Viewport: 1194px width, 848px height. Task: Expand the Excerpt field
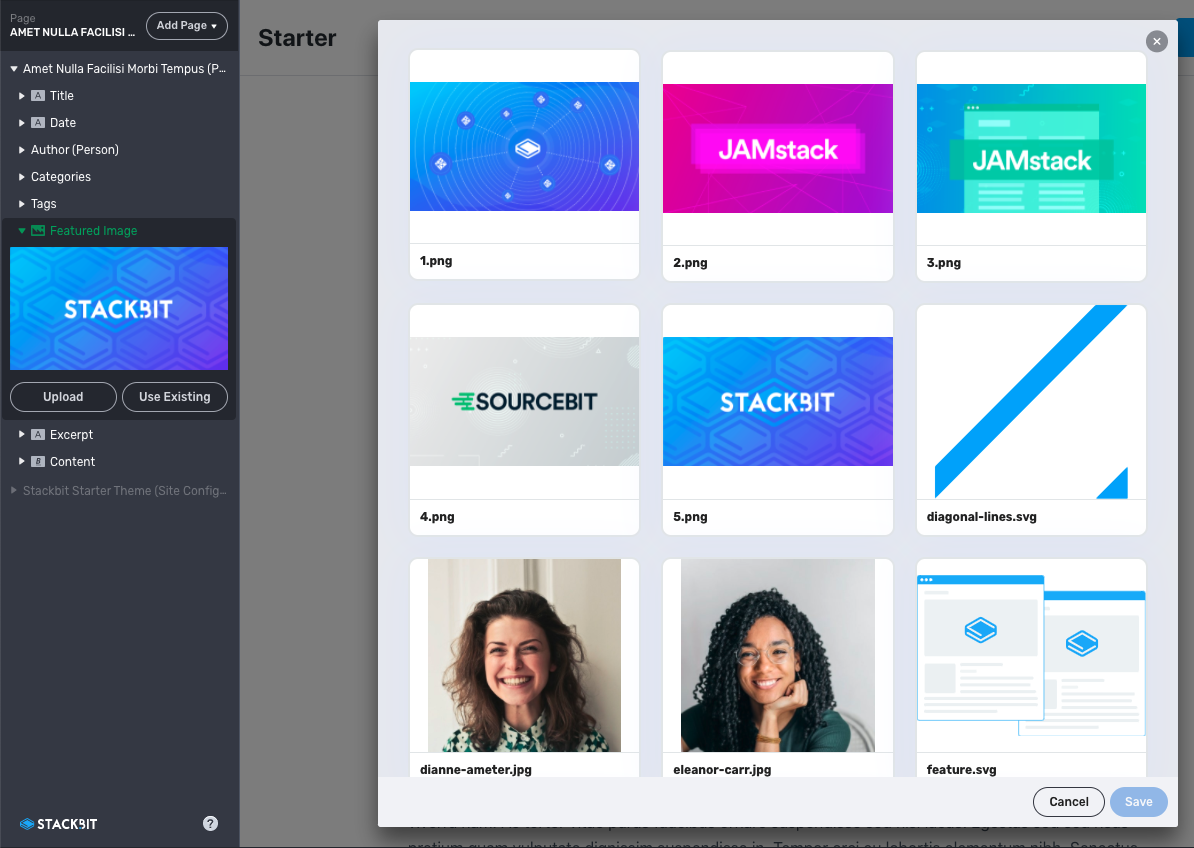pyautogui.click(x=21, y=435)
